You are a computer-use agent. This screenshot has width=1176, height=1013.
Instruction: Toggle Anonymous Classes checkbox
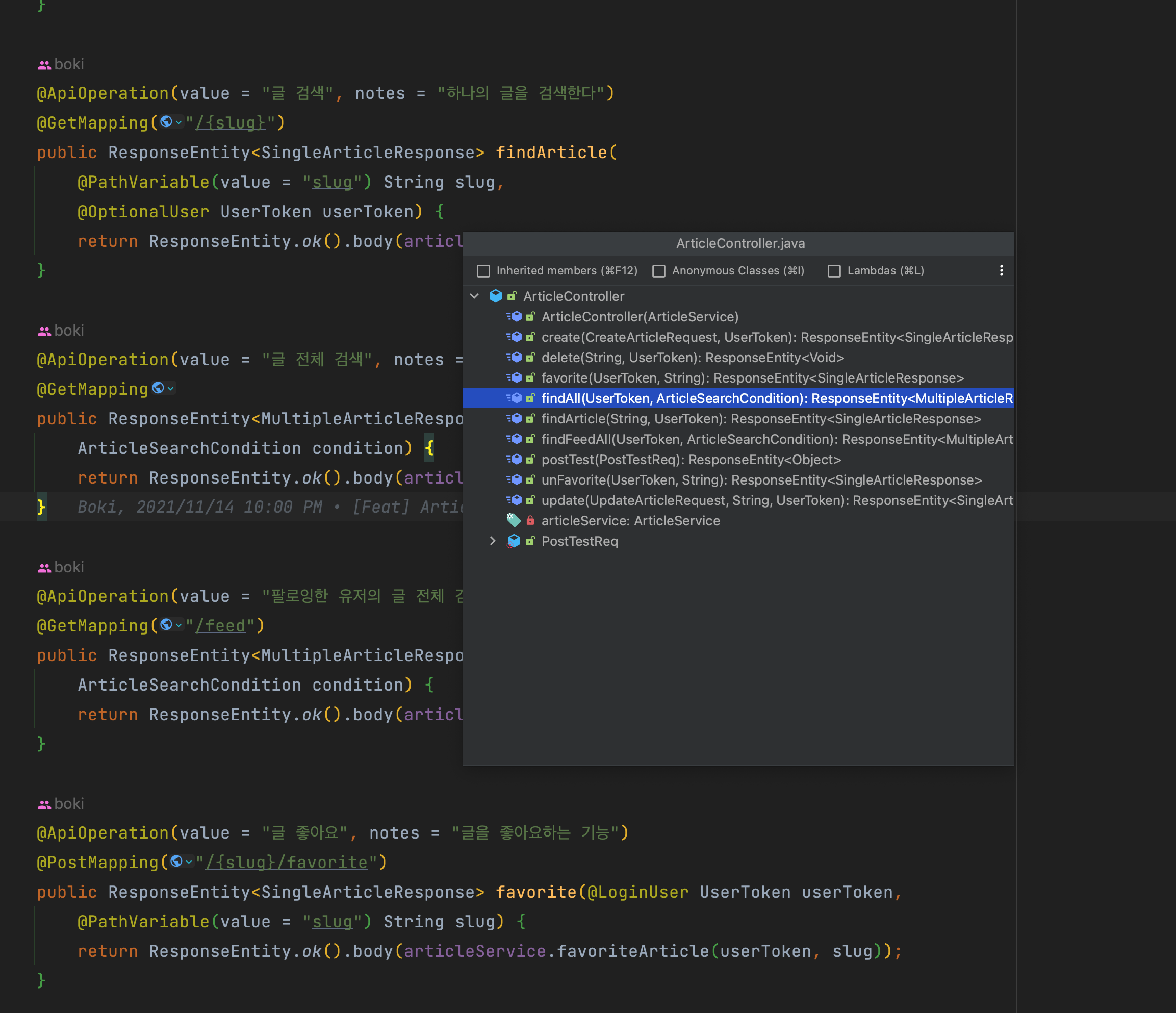point(659,271)
